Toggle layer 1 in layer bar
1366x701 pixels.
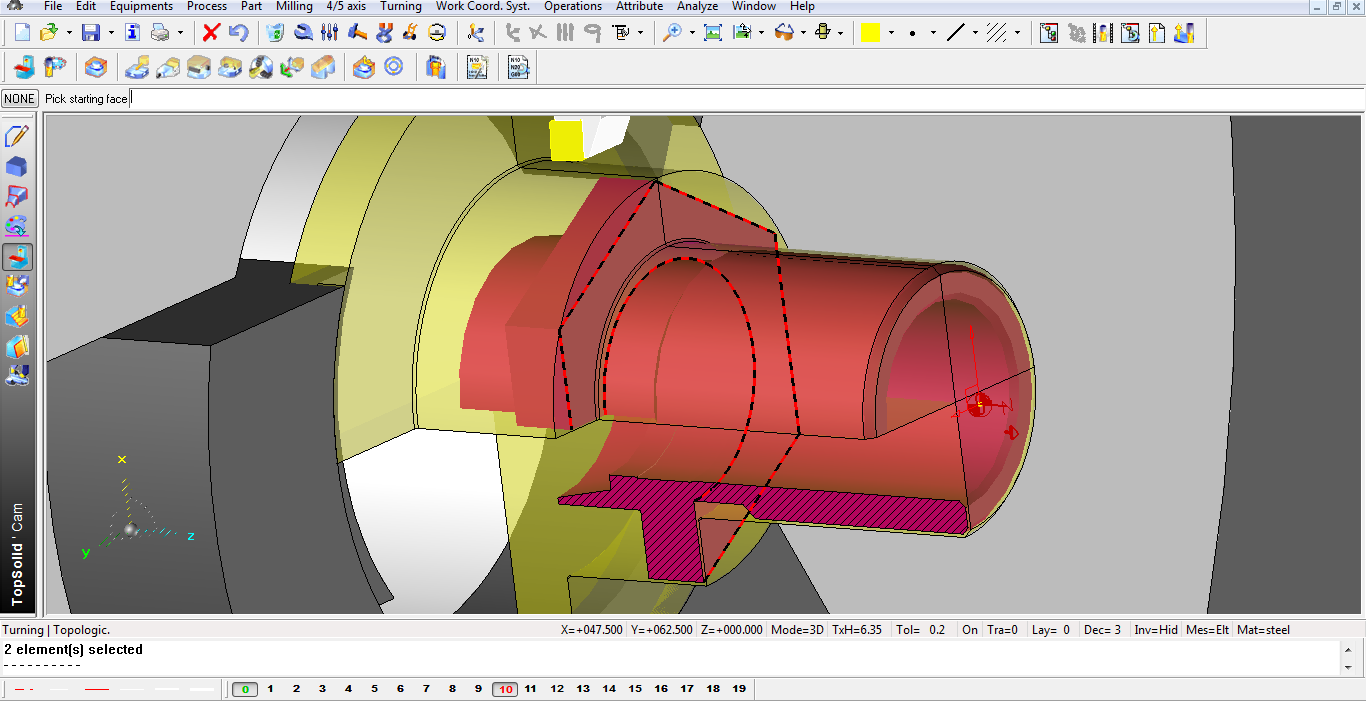click(x=271, y=689)
